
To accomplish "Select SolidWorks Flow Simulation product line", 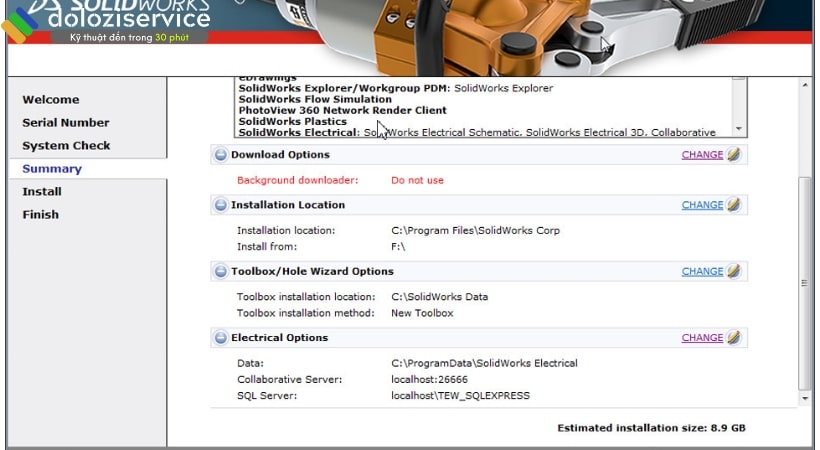I will click(315, 99).
